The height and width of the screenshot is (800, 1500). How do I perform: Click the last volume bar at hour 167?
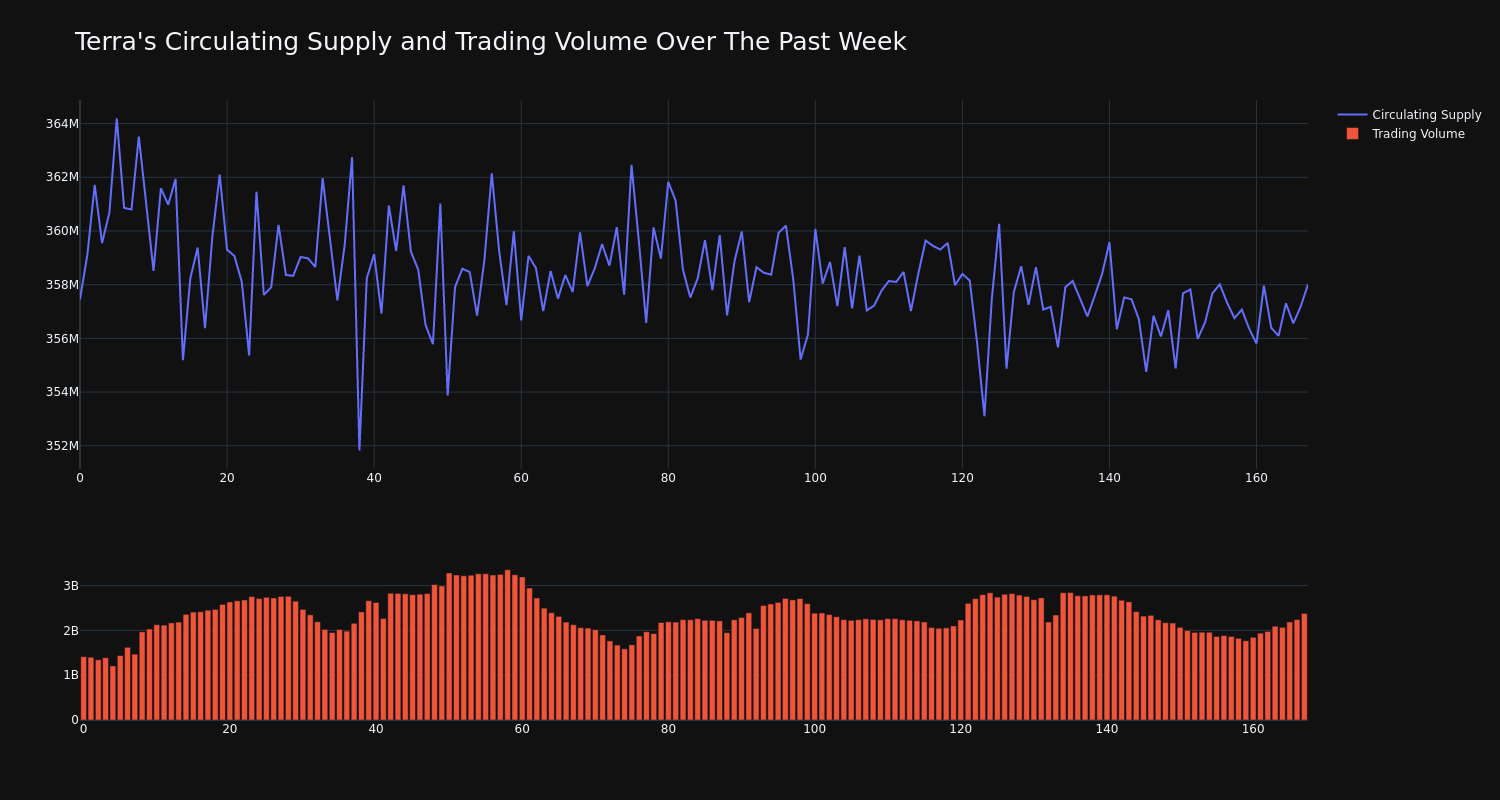point(1304,667)
